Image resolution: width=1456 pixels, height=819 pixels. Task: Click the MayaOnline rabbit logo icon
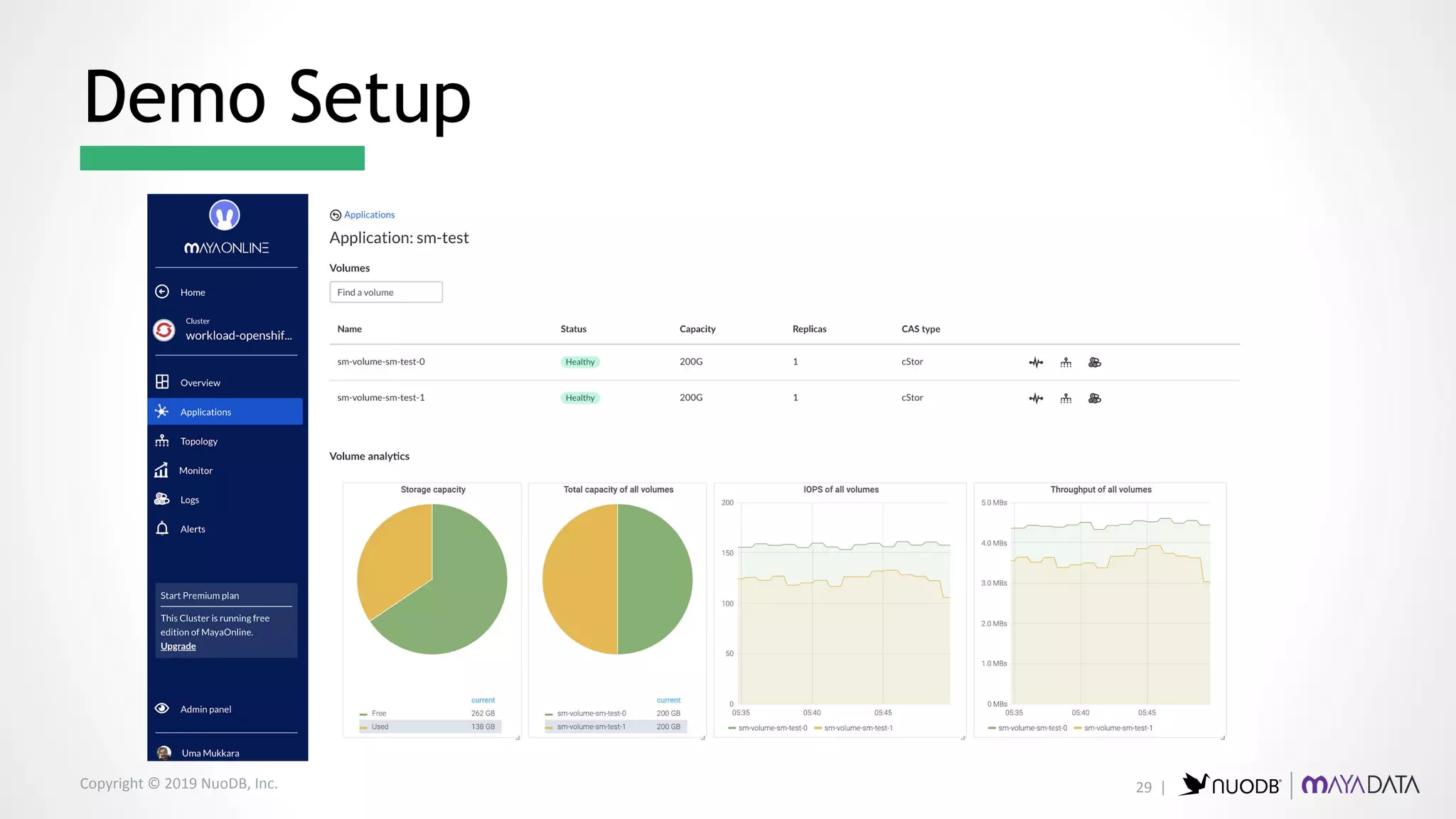click(225, 215)
